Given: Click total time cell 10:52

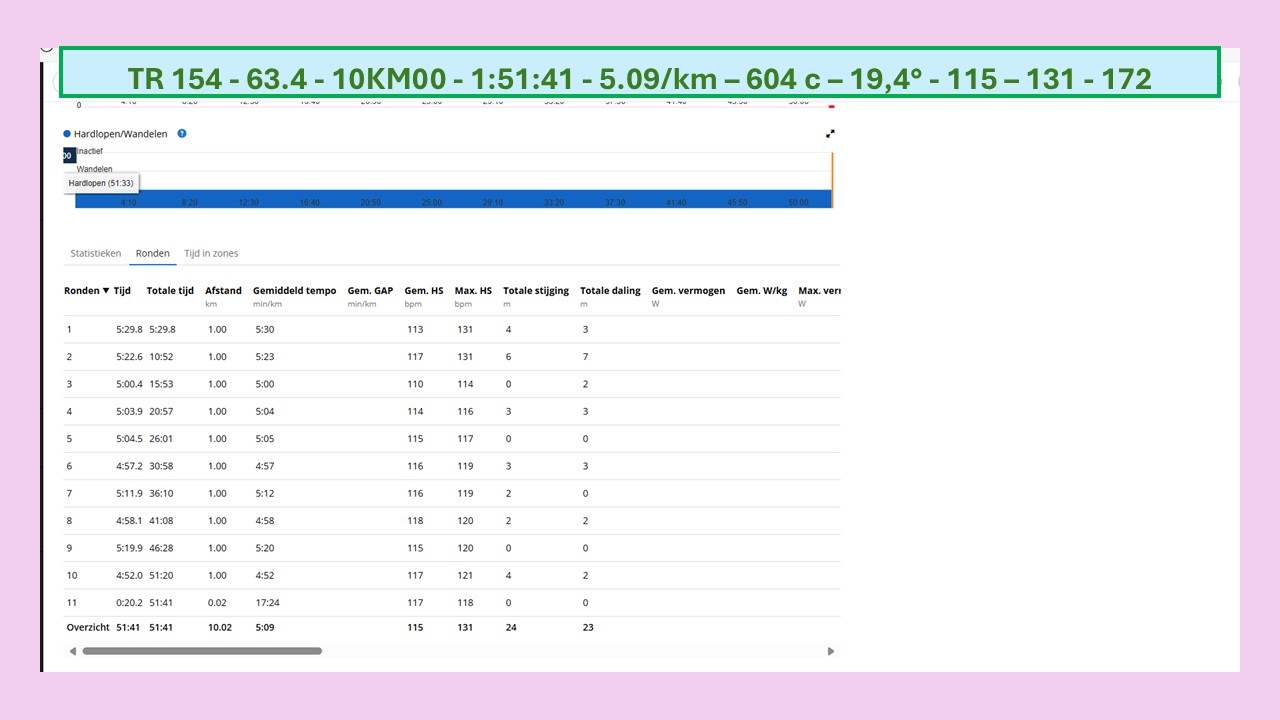Looking at the screenshot, I should coord(161,357).
